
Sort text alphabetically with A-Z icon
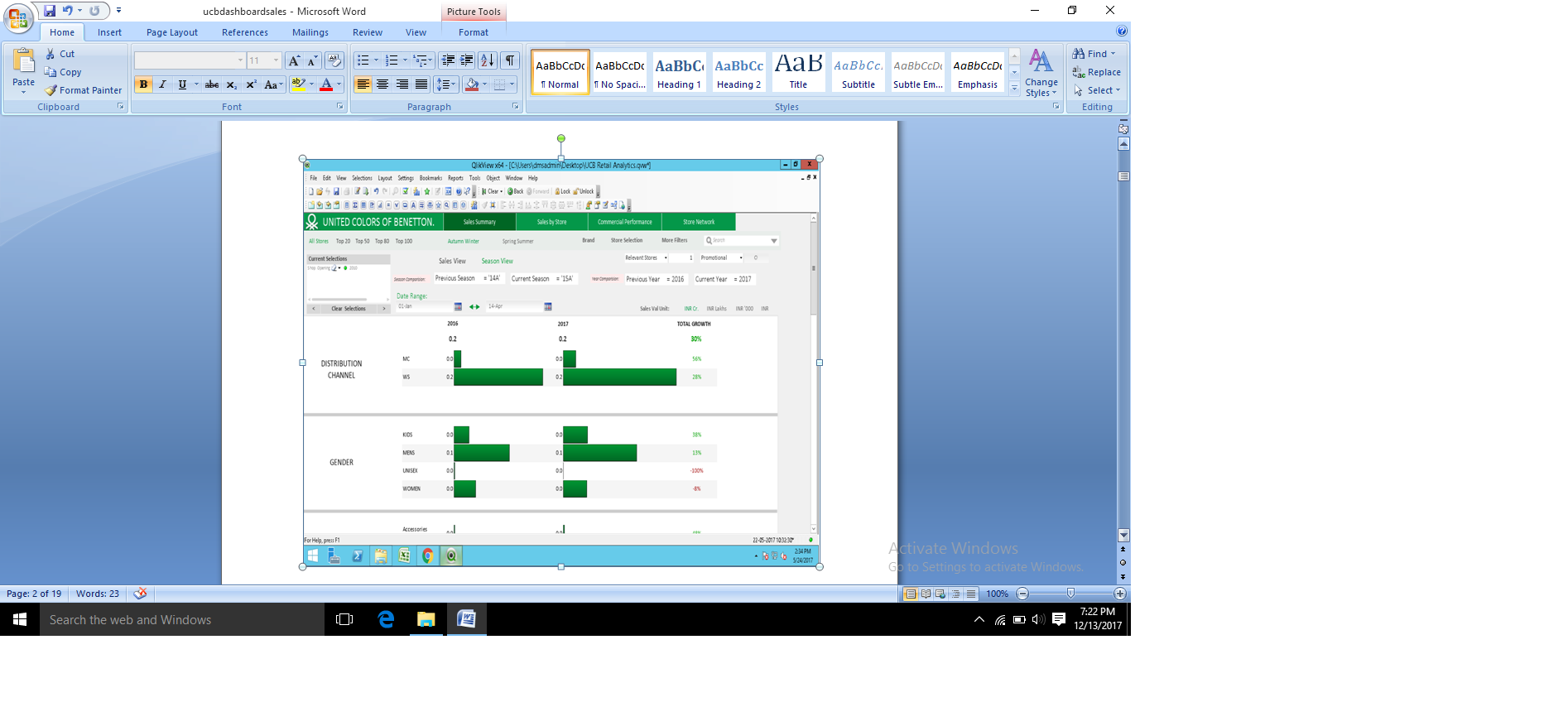coord(488,60)
